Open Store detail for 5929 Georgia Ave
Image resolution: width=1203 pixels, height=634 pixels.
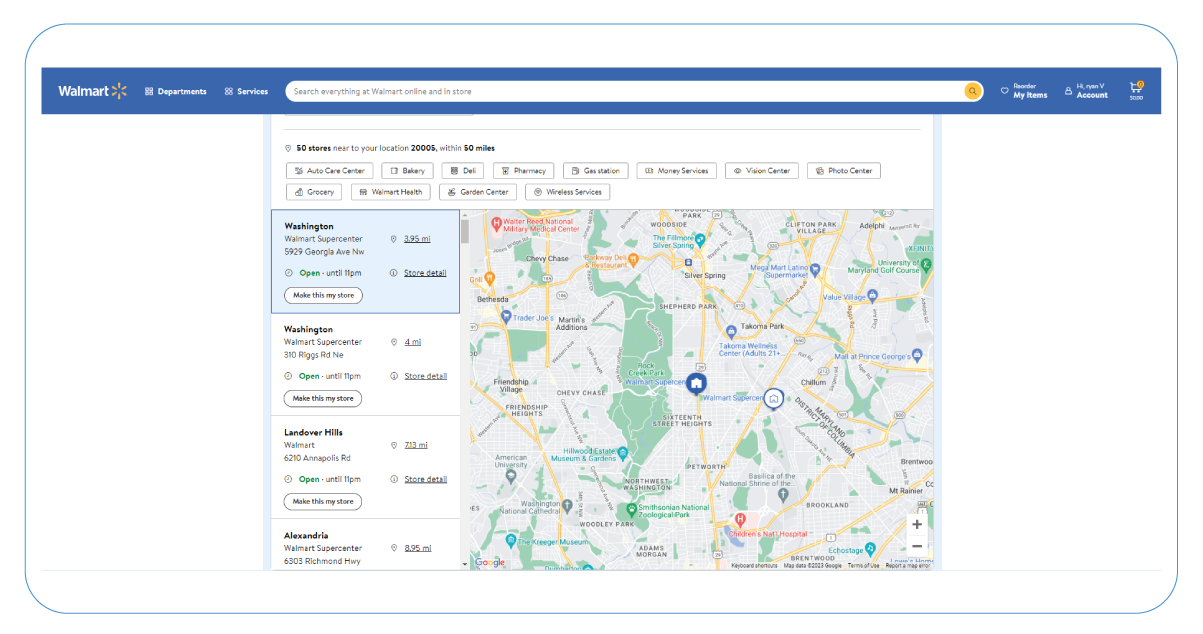425,273
